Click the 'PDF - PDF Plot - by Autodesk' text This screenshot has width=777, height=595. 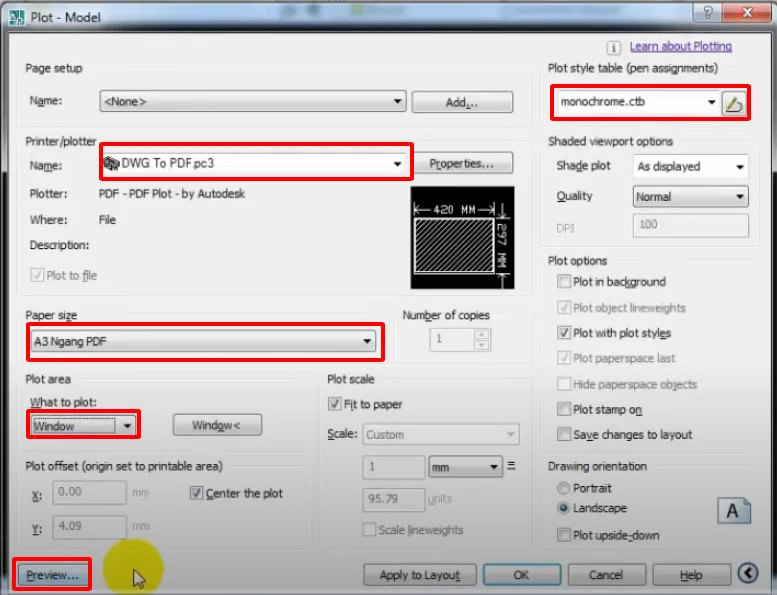coord(172,194)
